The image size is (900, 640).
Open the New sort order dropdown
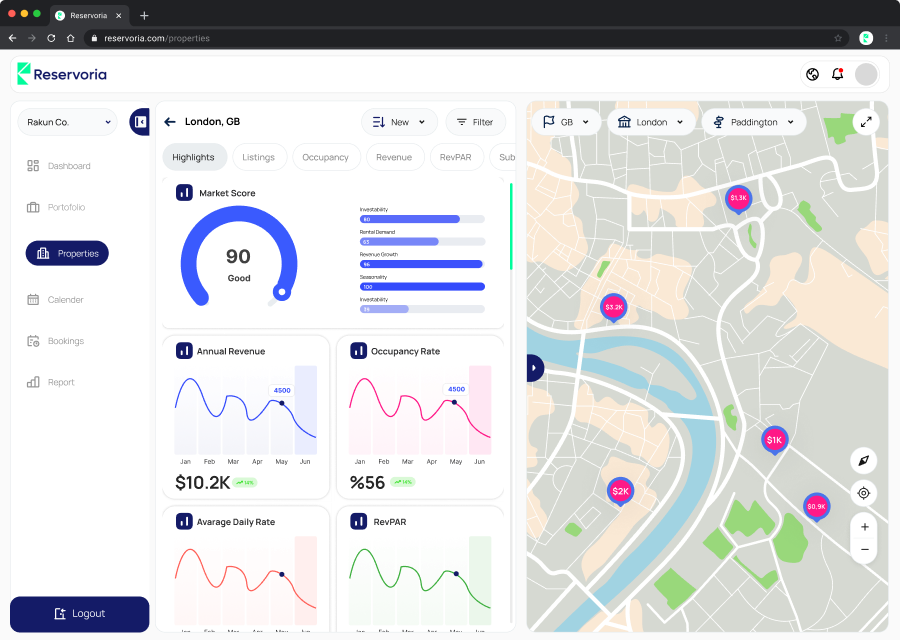click(399, 122)
